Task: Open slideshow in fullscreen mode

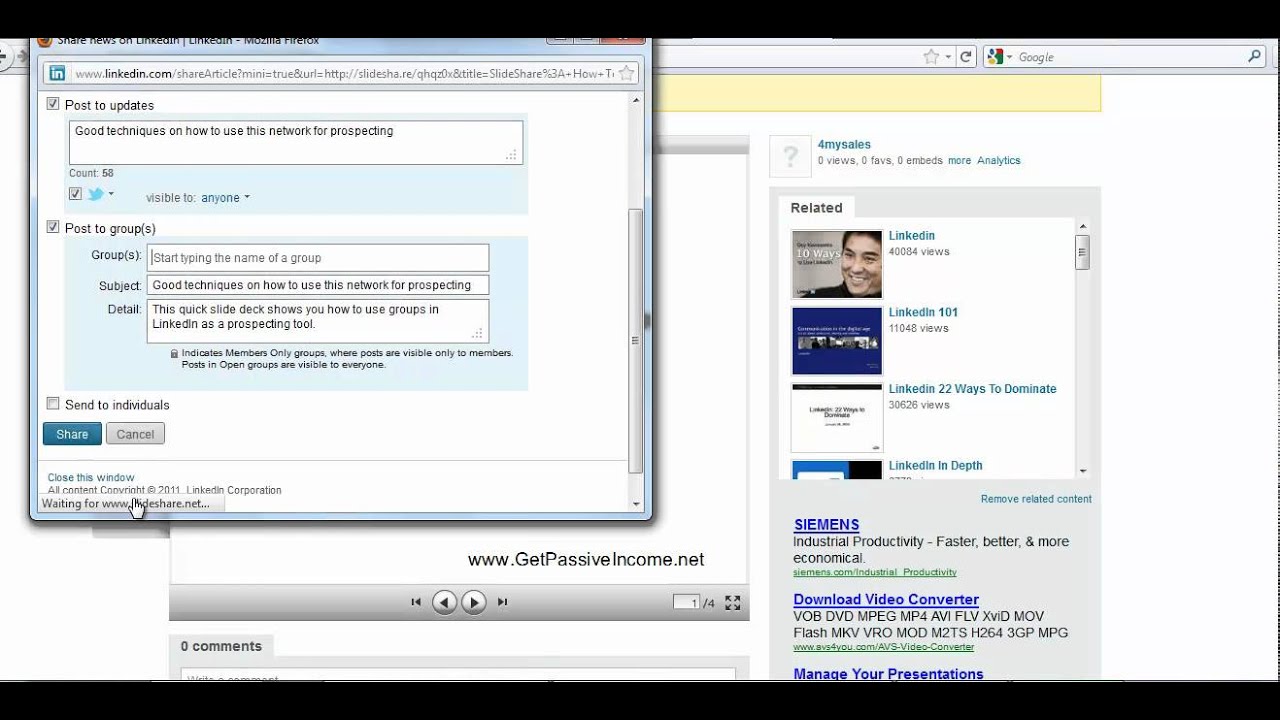Action: tap(733, 602)
